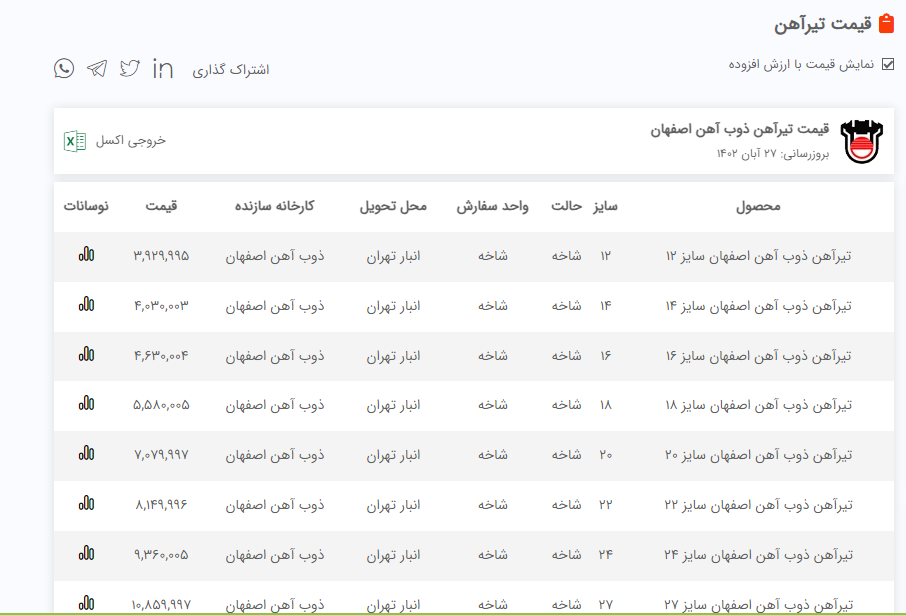906x615 pixels.
Task: Share page via Telegram icon
Action: pos(97,68)
